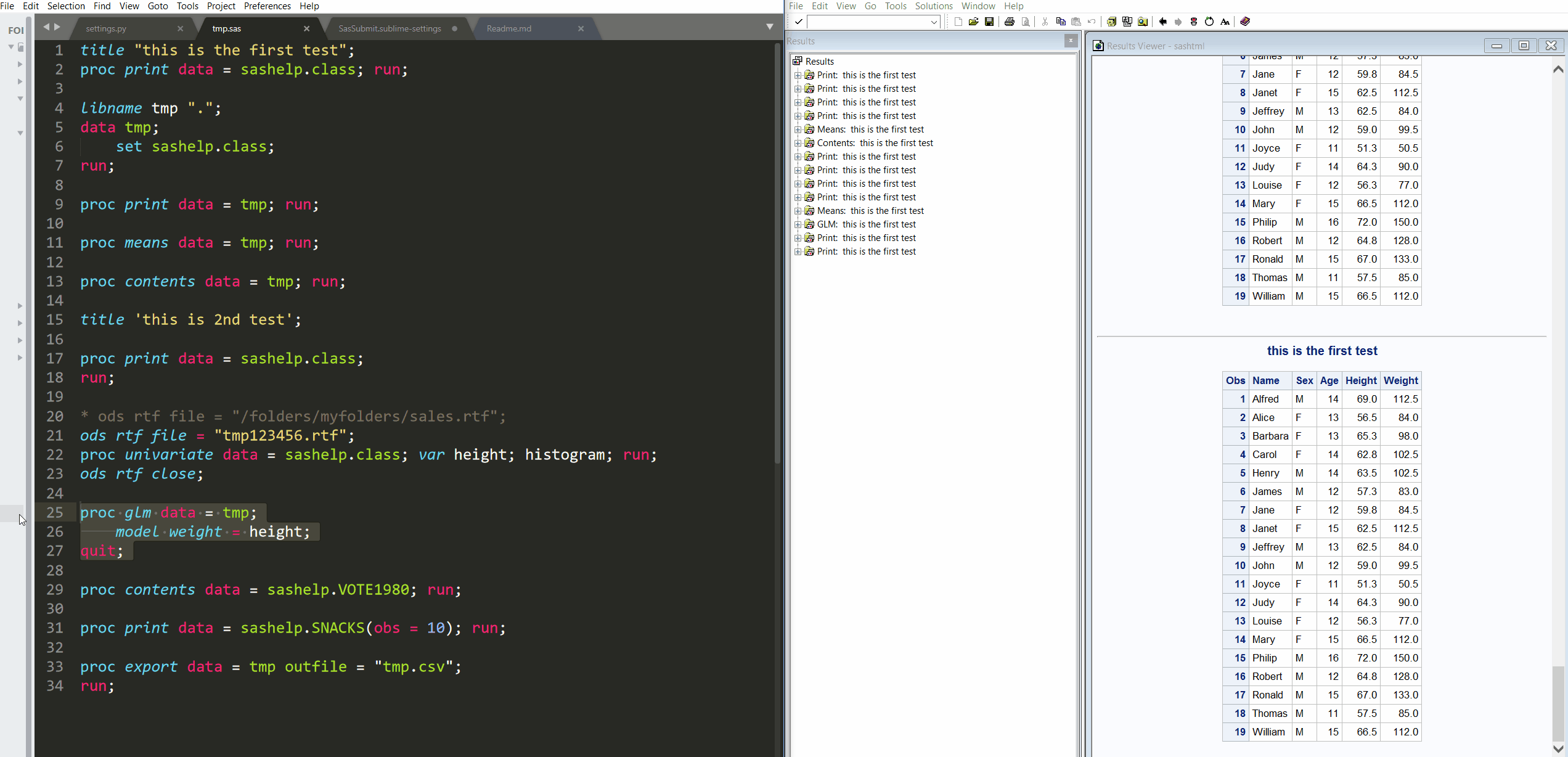
Task: Click the Back arrow navigation icon
Action: pos(1162,22)
